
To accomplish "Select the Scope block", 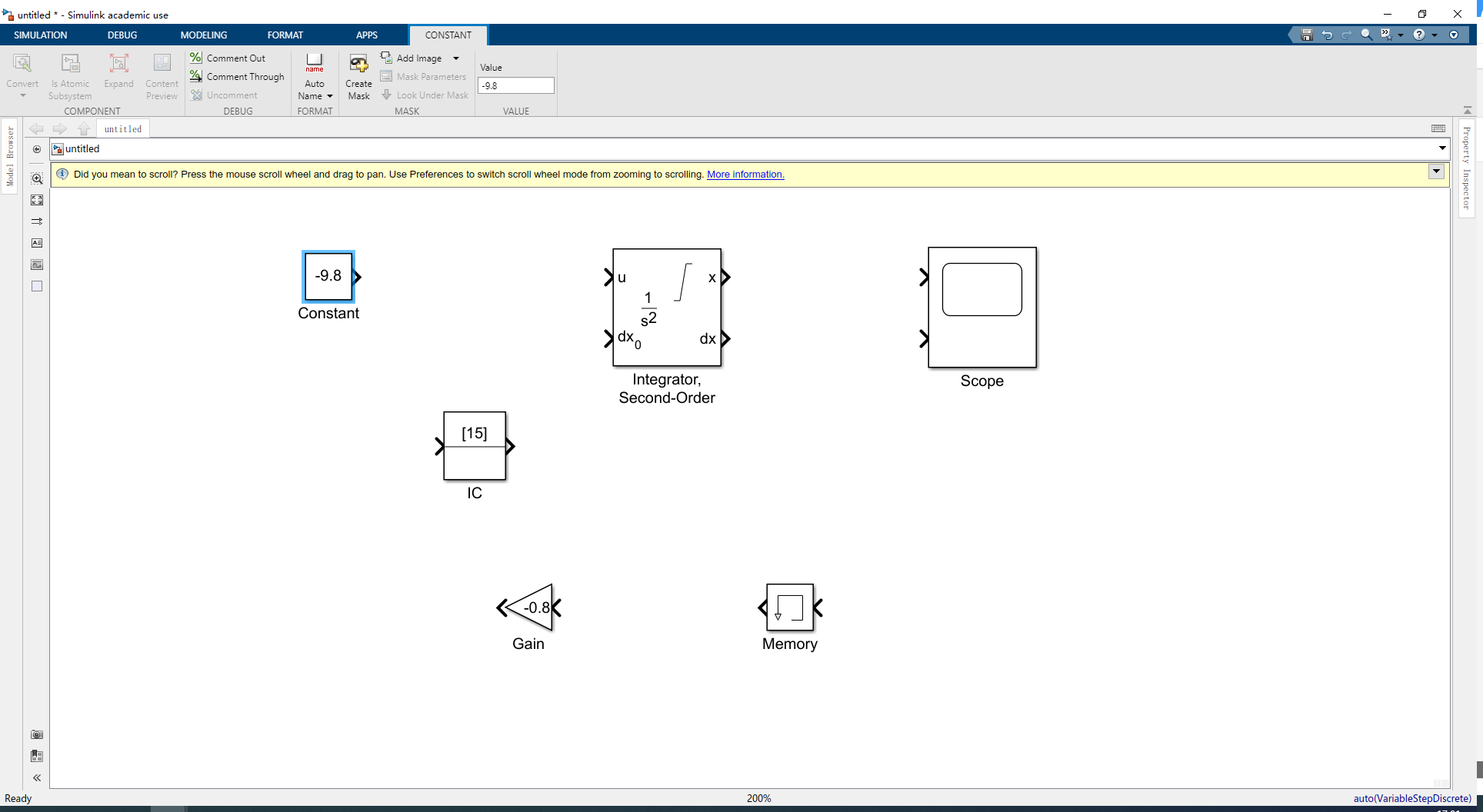I will click(x=982, y=308).
